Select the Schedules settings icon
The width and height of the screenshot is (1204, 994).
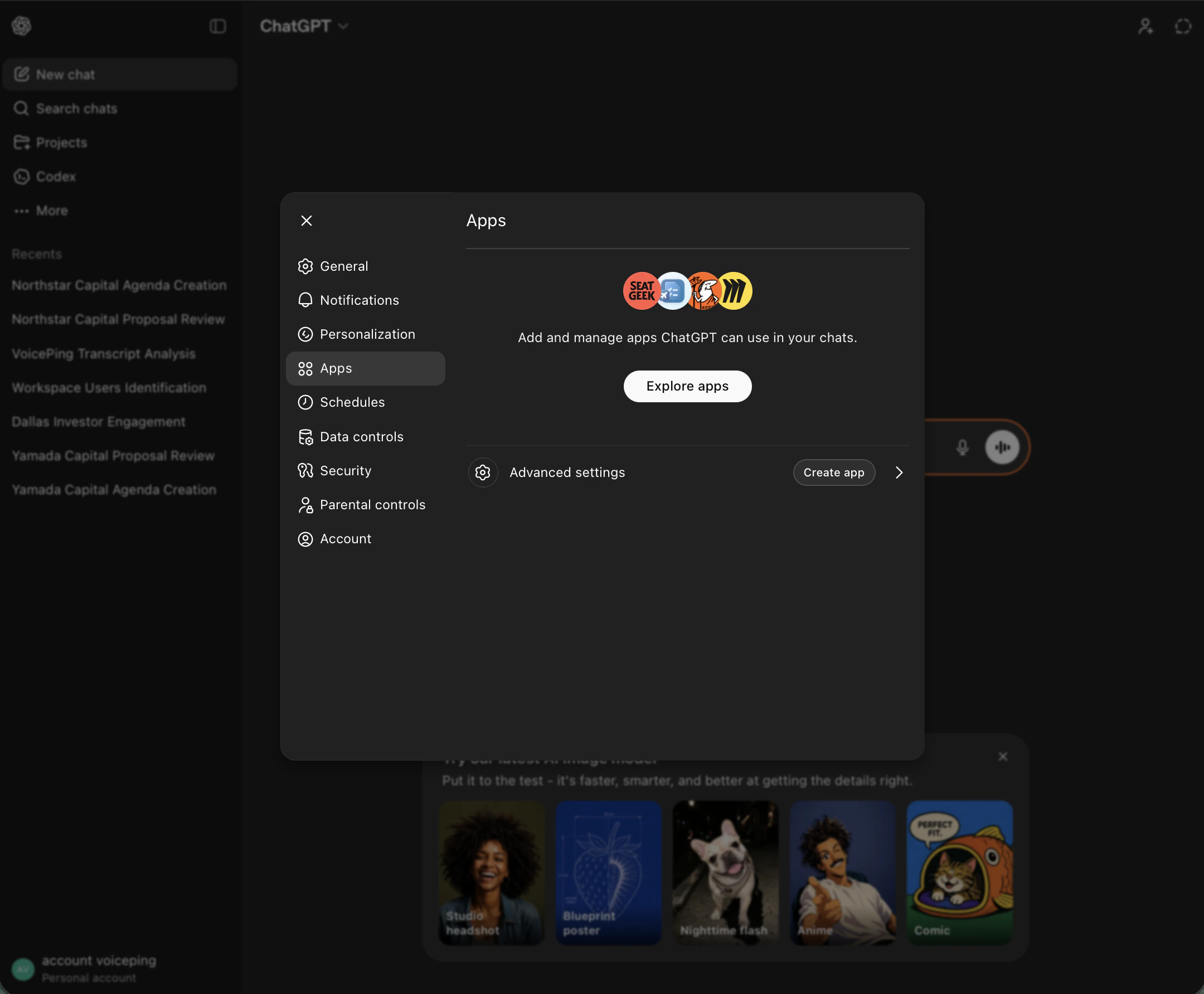(x=305, y=402)
